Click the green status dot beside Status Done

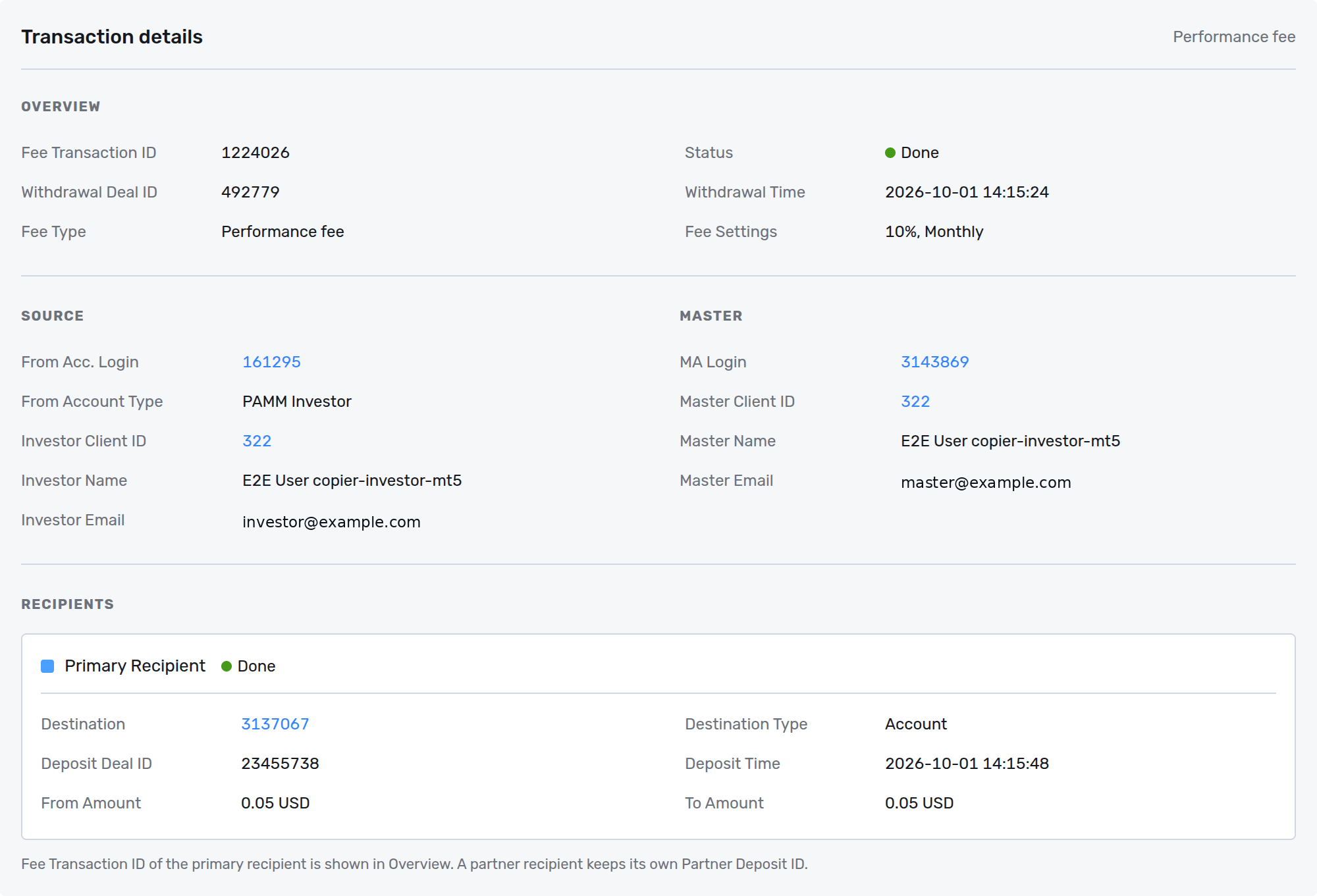tap(890, 153)
